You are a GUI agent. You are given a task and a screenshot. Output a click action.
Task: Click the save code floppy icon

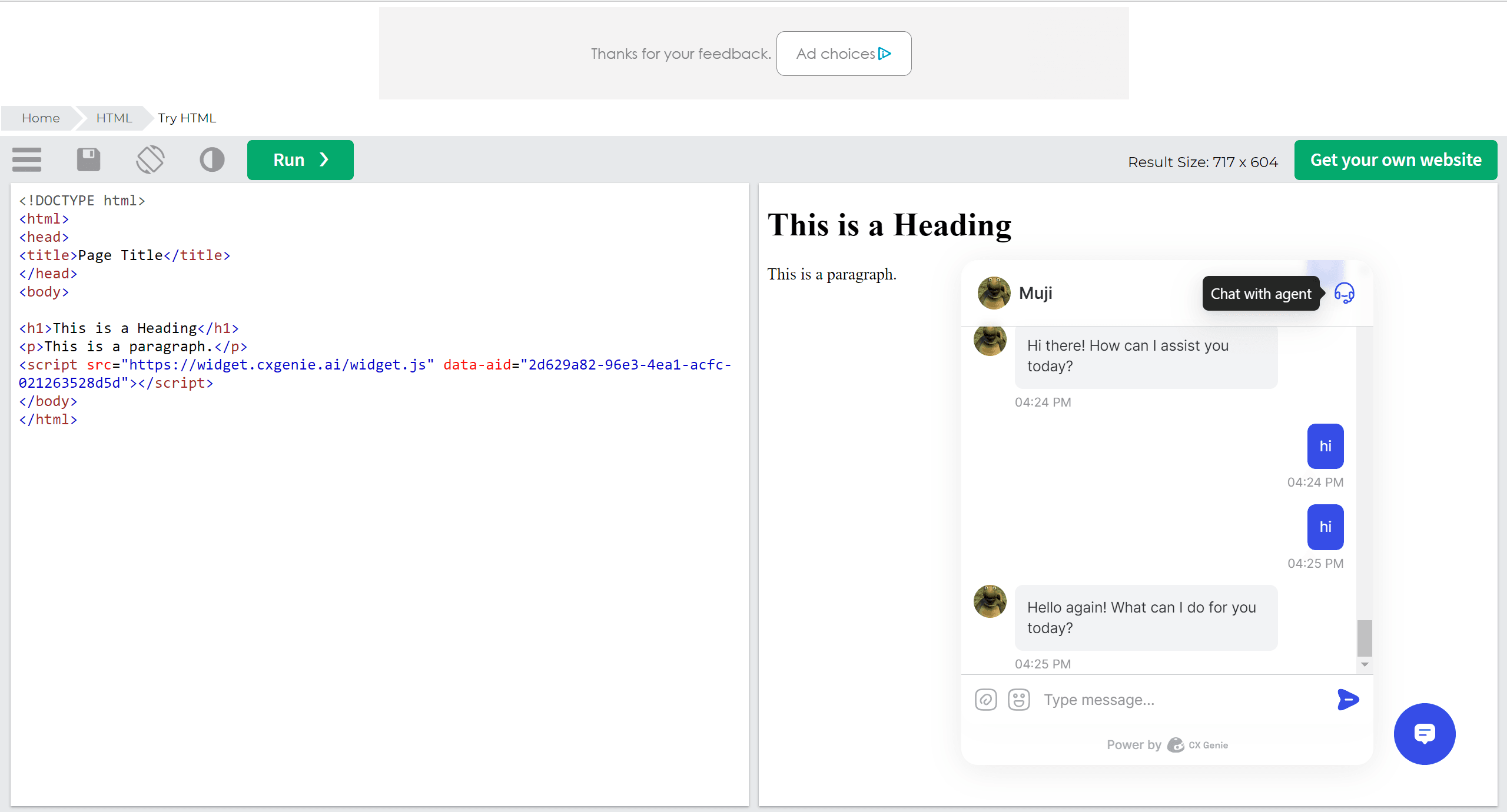[89, 159]
